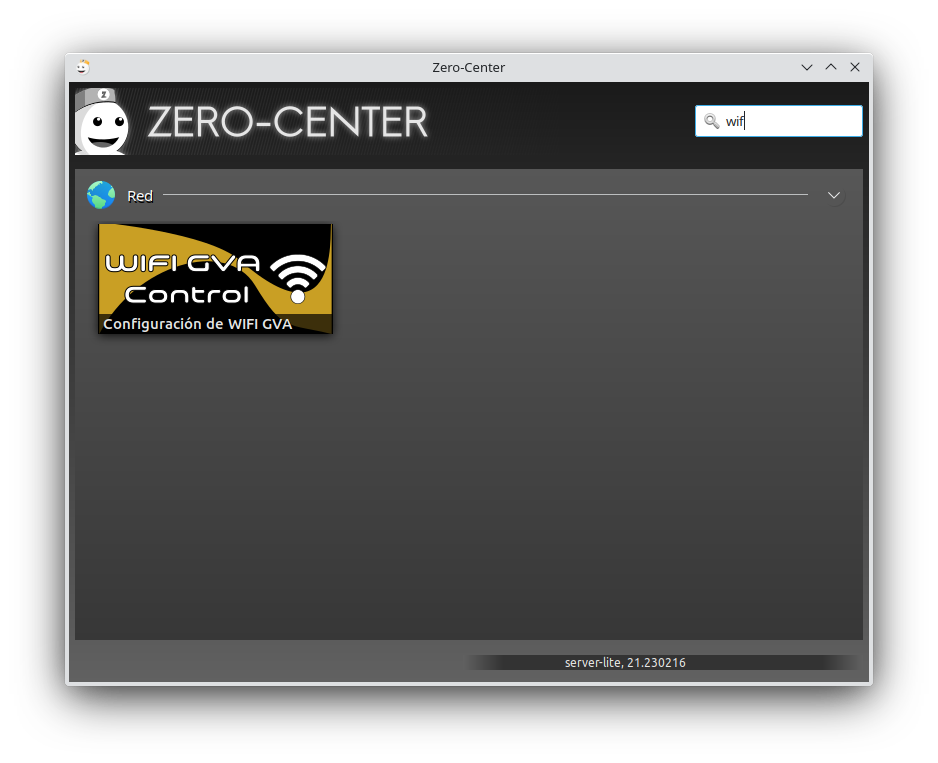Click the server-lite version status bar text
The image size is (938, 763).
click(x=625, y=663)
